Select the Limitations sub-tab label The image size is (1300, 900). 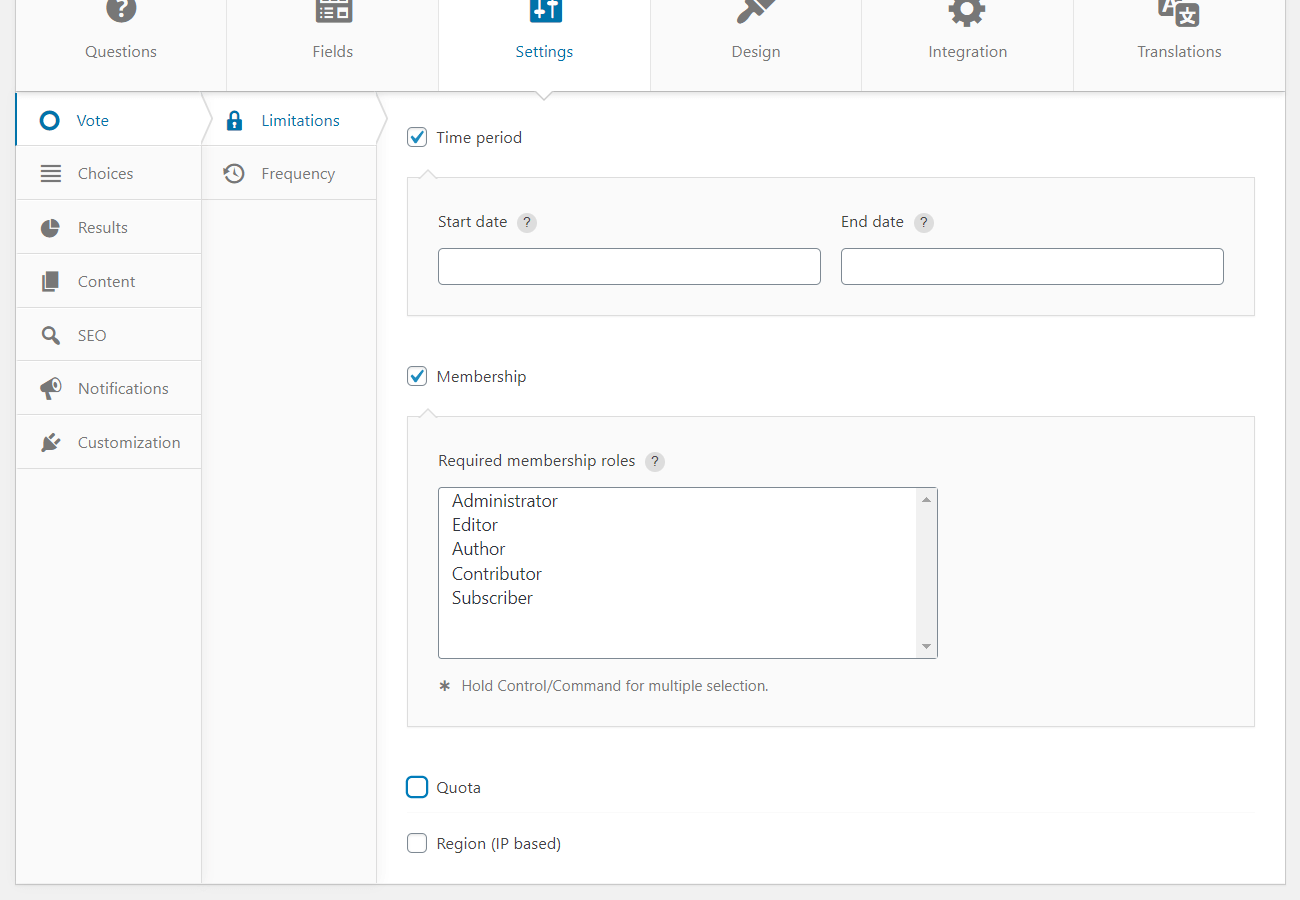pos(300,121)
